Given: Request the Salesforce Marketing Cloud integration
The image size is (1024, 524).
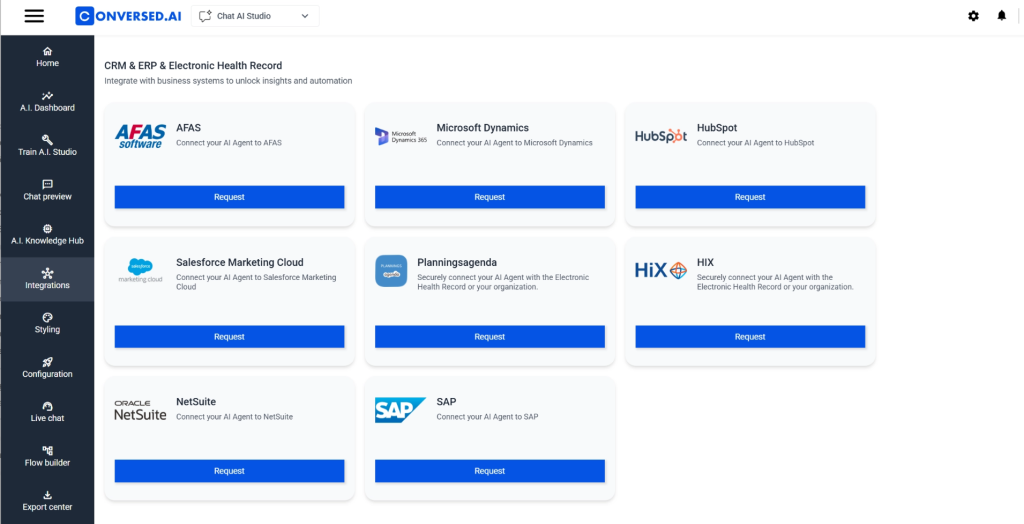Looking at the screenshot, I should 229,336.
